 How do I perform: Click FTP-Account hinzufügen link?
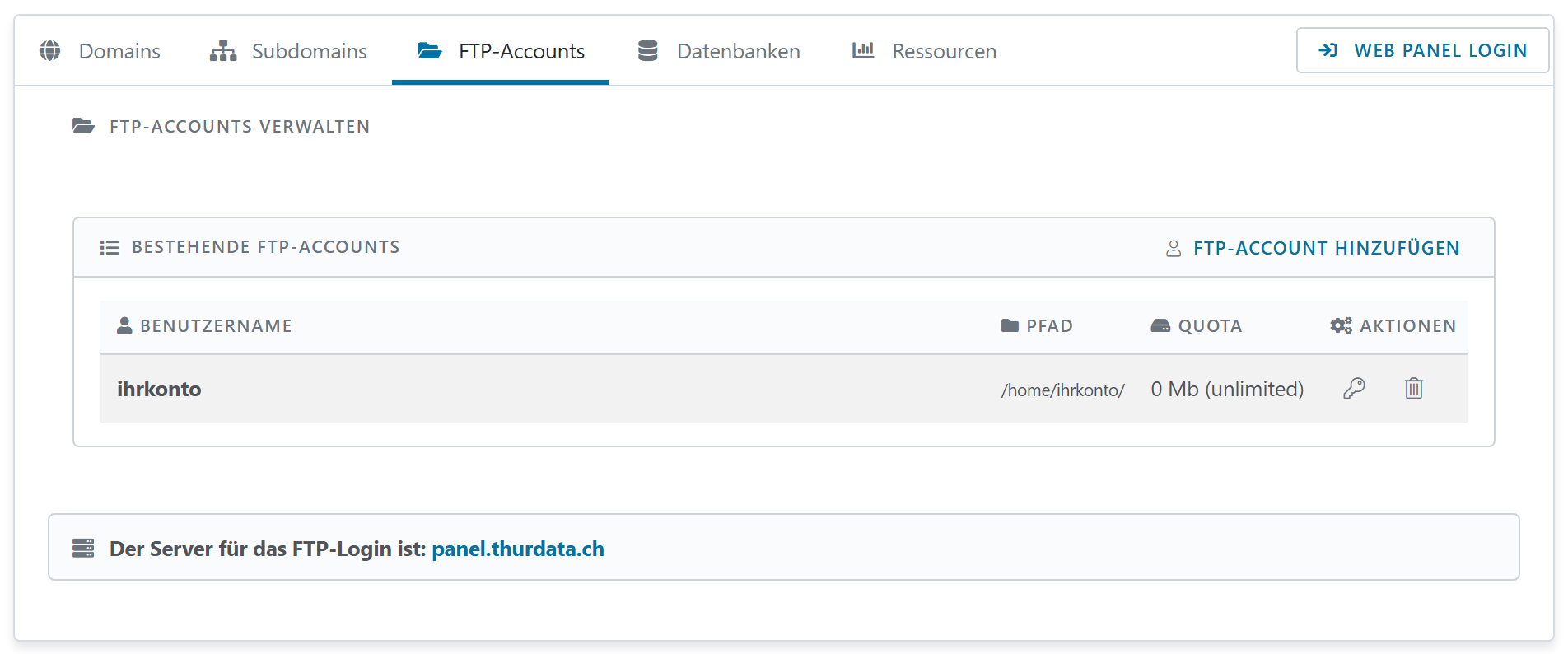tap(1313, 249)
